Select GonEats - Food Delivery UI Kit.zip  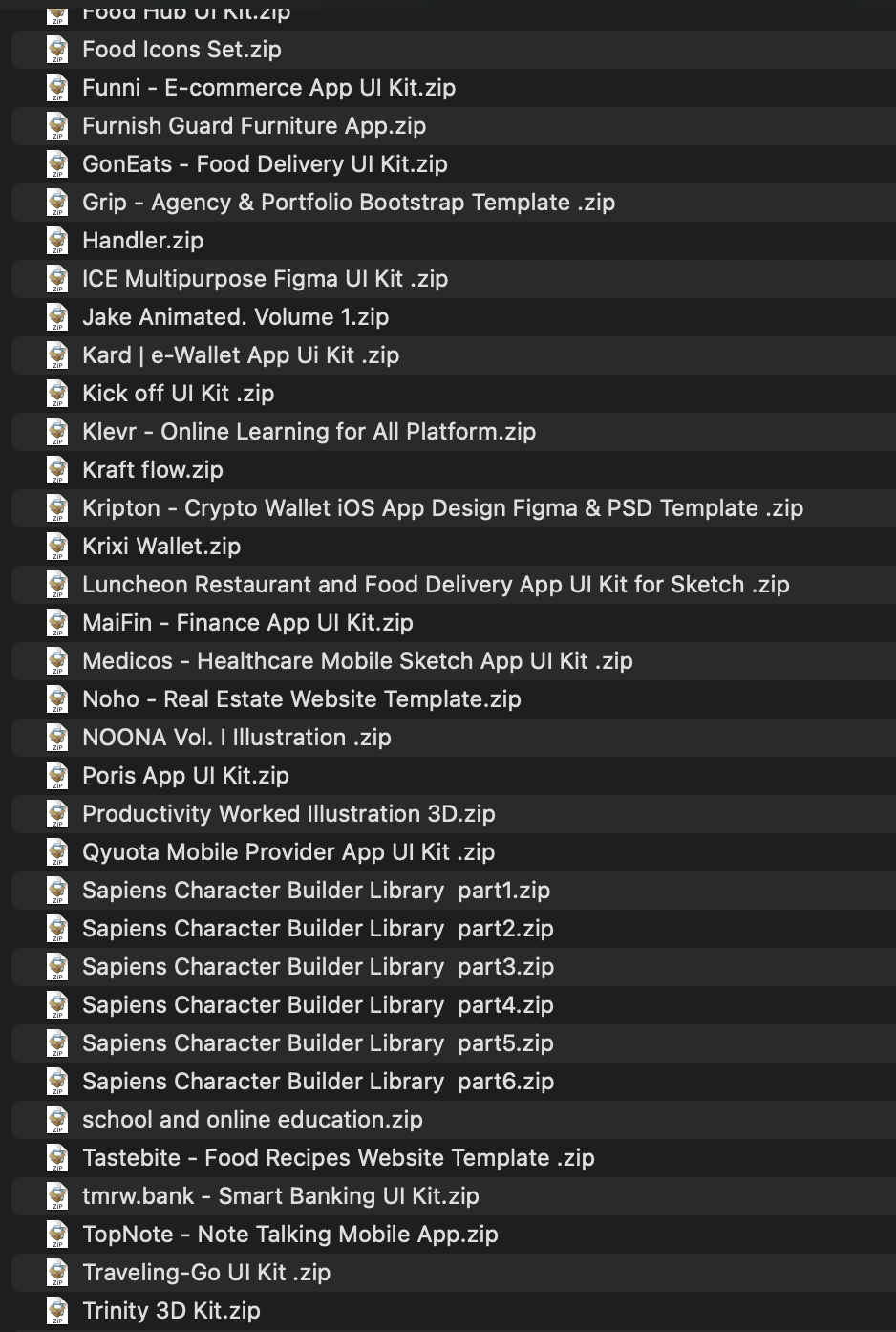[x=265, y=164]
